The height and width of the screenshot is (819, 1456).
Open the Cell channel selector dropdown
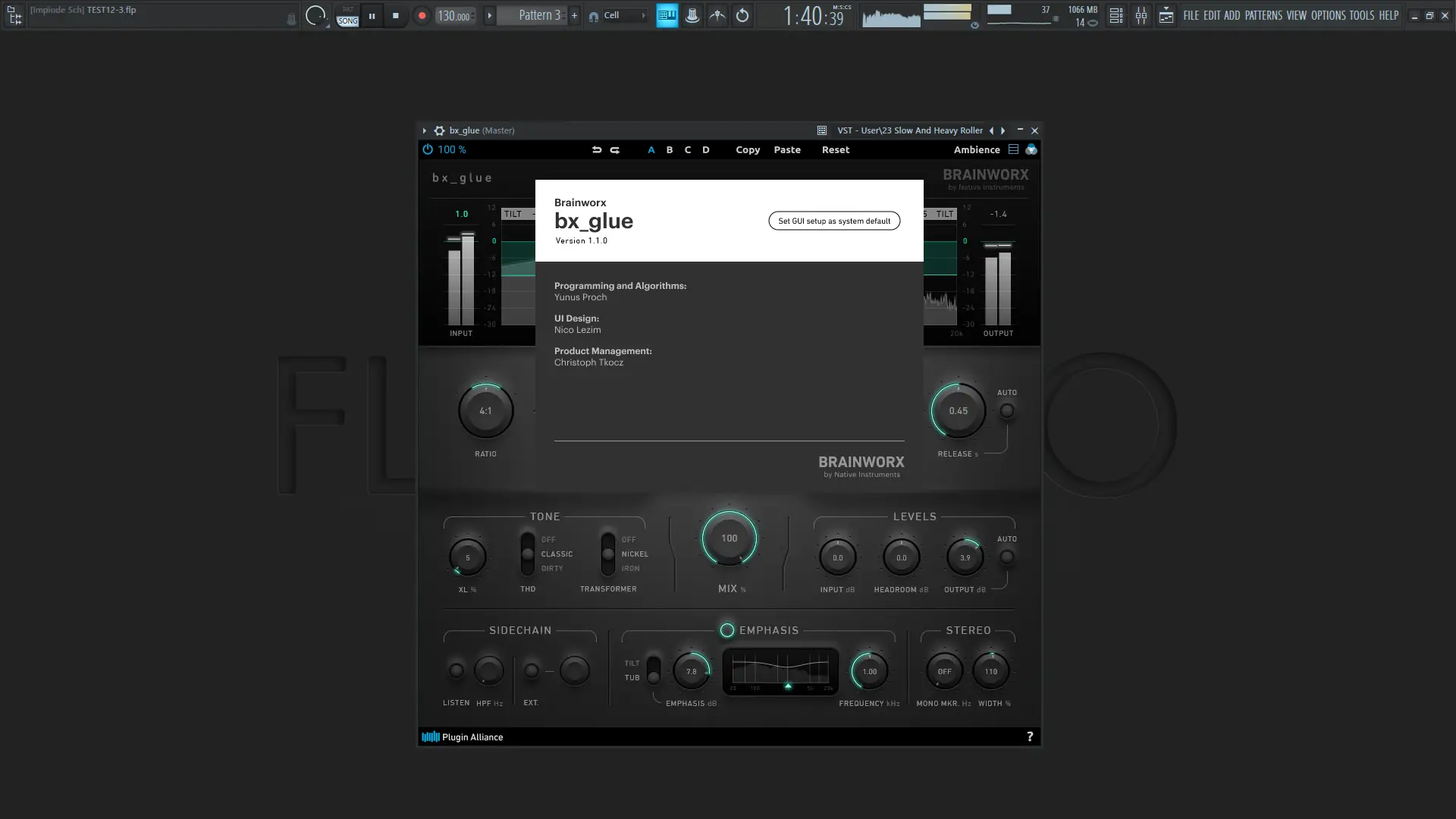point(642,15)
